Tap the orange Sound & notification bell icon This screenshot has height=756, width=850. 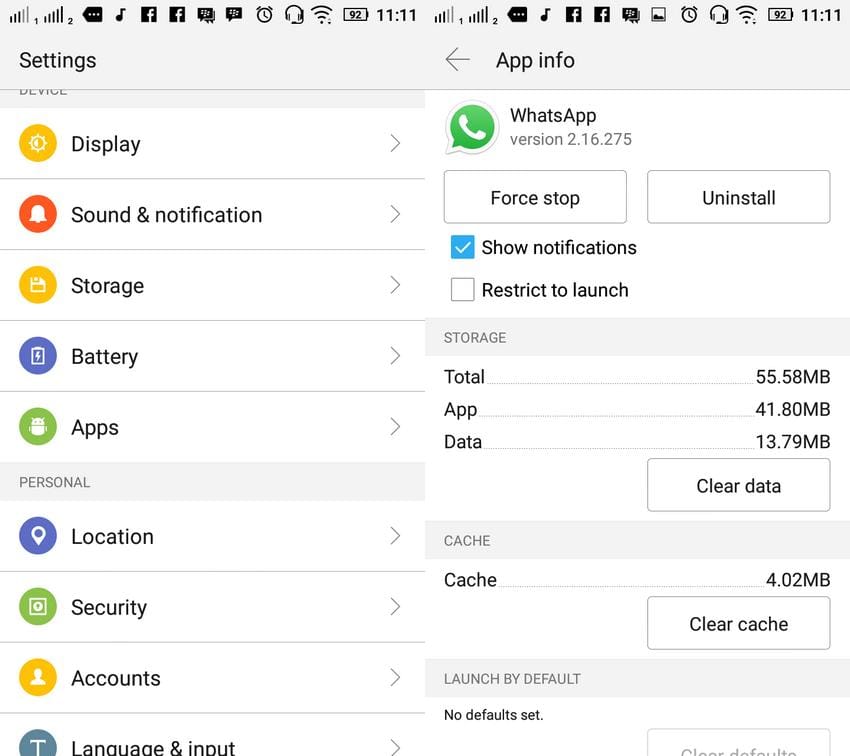[x=38, y=215]
